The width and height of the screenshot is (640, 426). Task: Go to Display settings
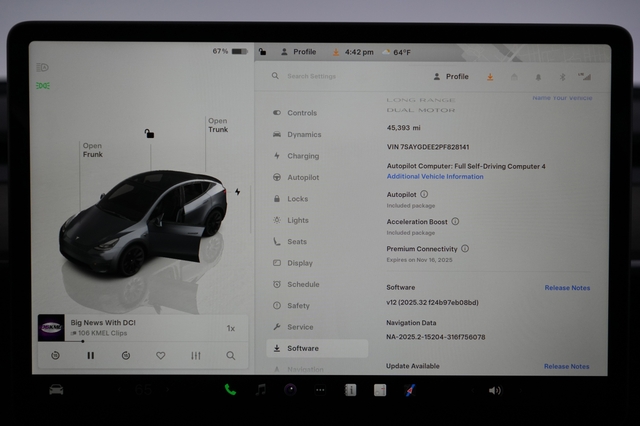point(293,263)
